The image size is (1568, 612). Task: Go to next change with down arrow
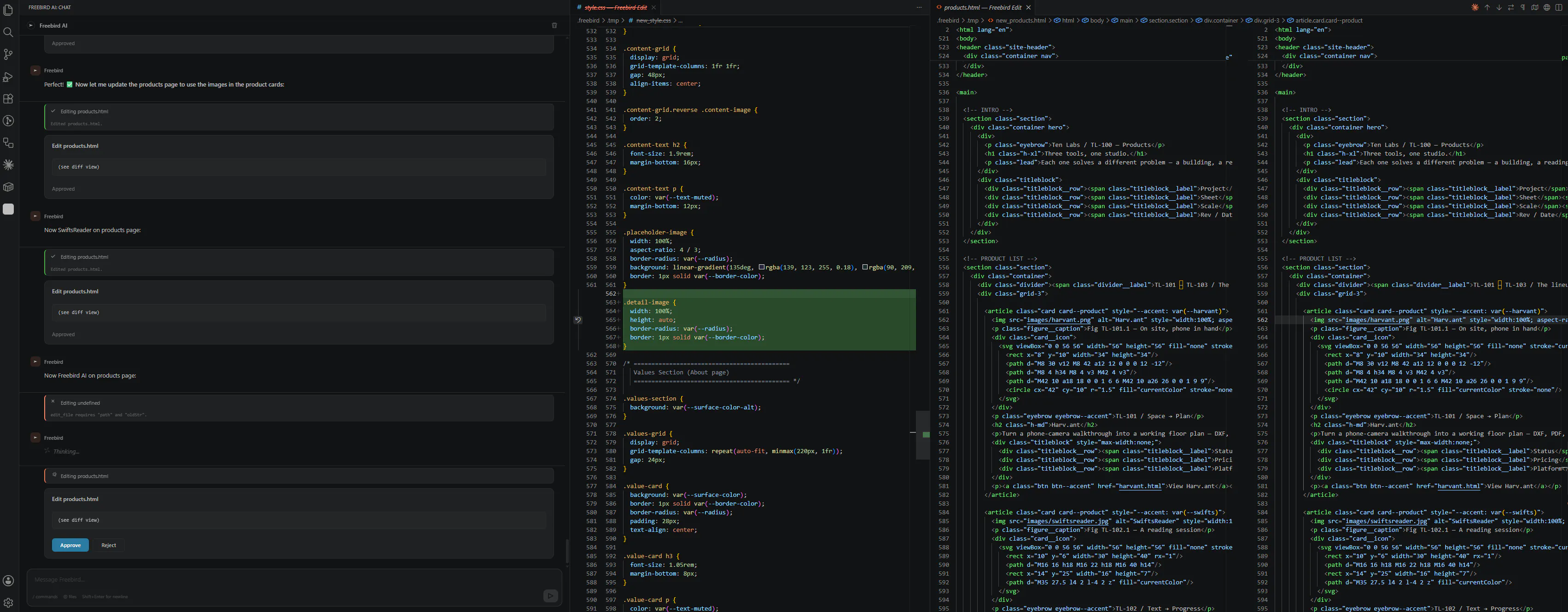point(1498,7)
